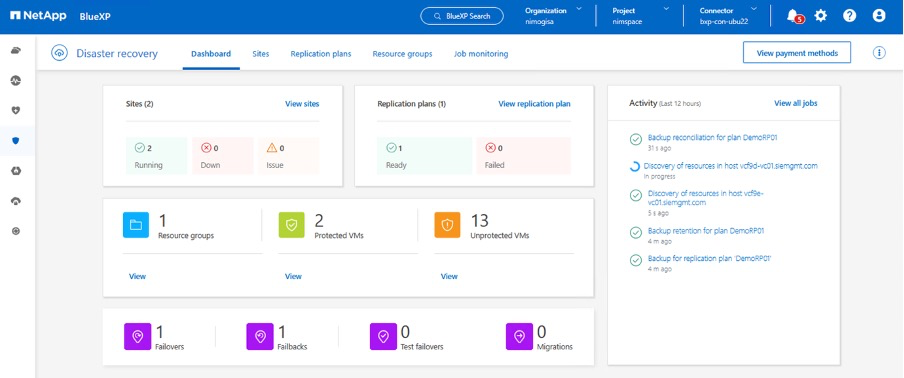Click the Down sites status tile
904x378 pixels.
223,156
